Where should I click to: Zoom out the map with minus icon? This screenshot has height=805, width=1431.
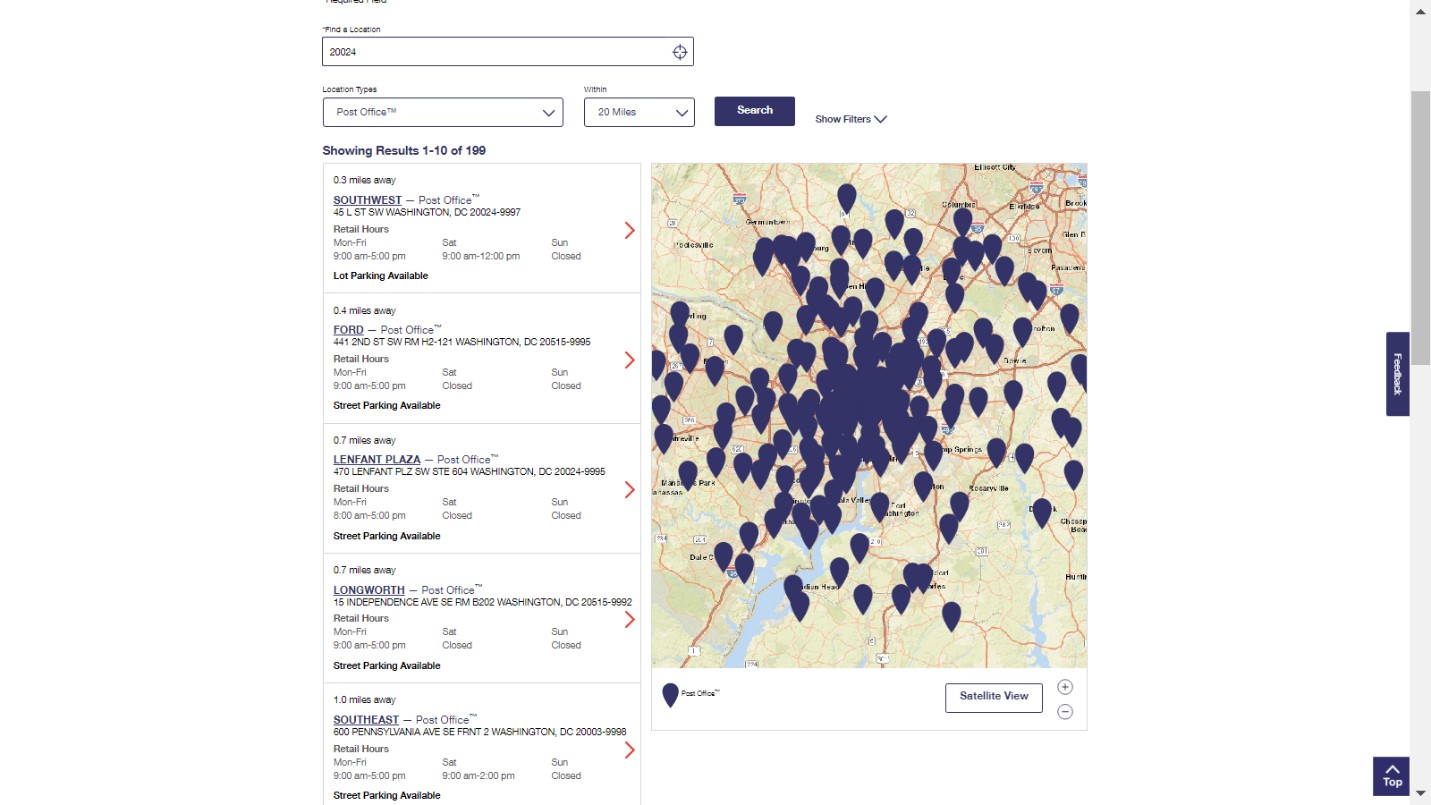(x=1065, y=711)
